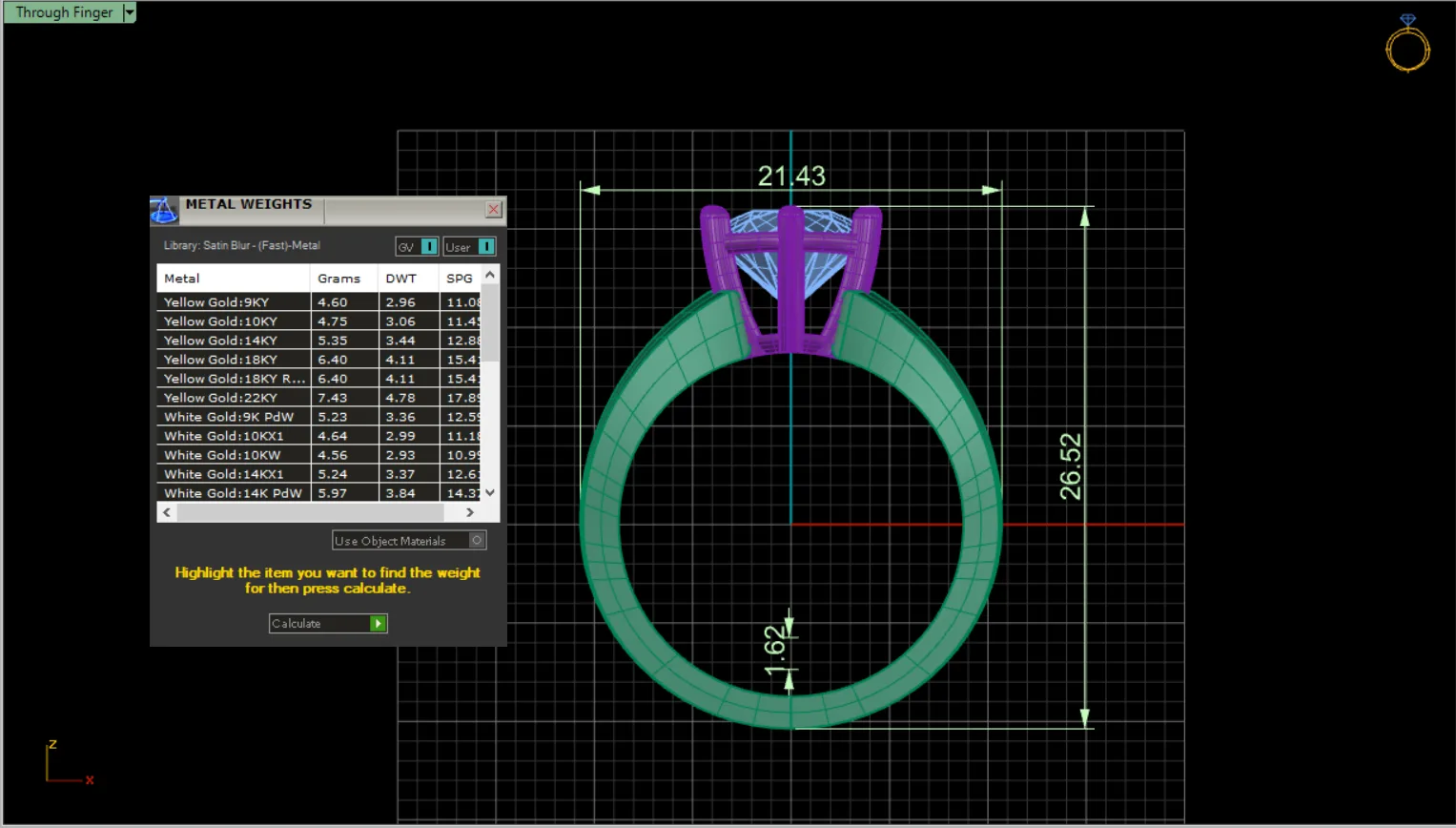Click the green Calculate arrow icon
Image resolution: width=1456 pixels, height=828 pixels.
click(x=379, y=624)
